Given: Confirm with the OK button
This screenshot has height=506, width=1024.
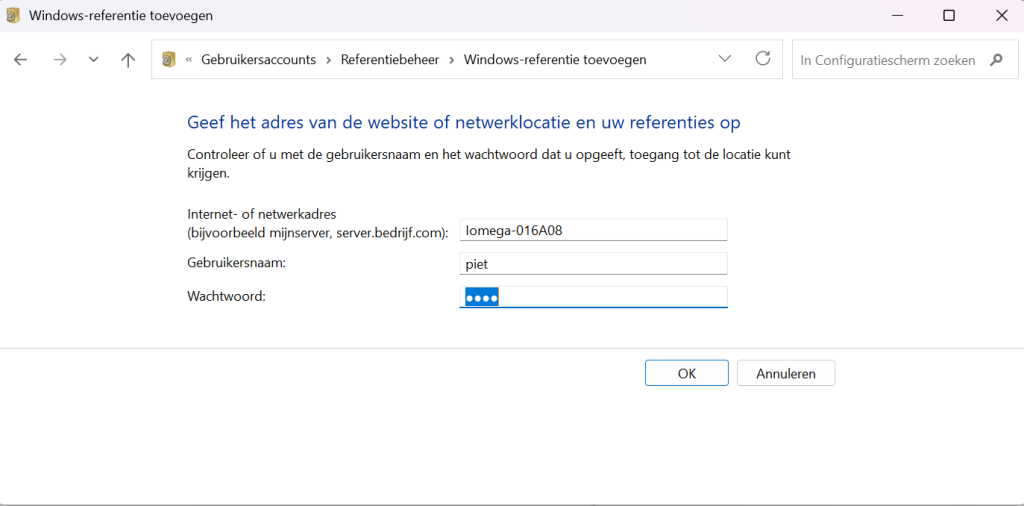Looking at the screenshot, I should [x=686, y=373].
